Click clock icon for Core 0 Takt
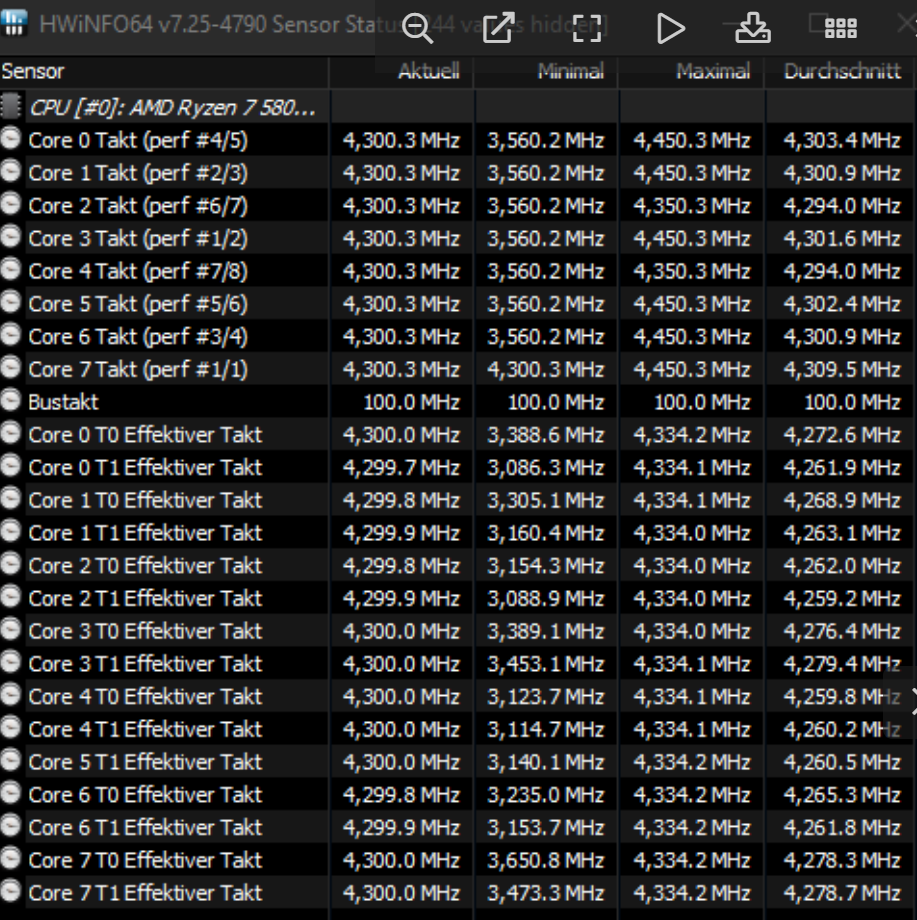 [11, 138]
